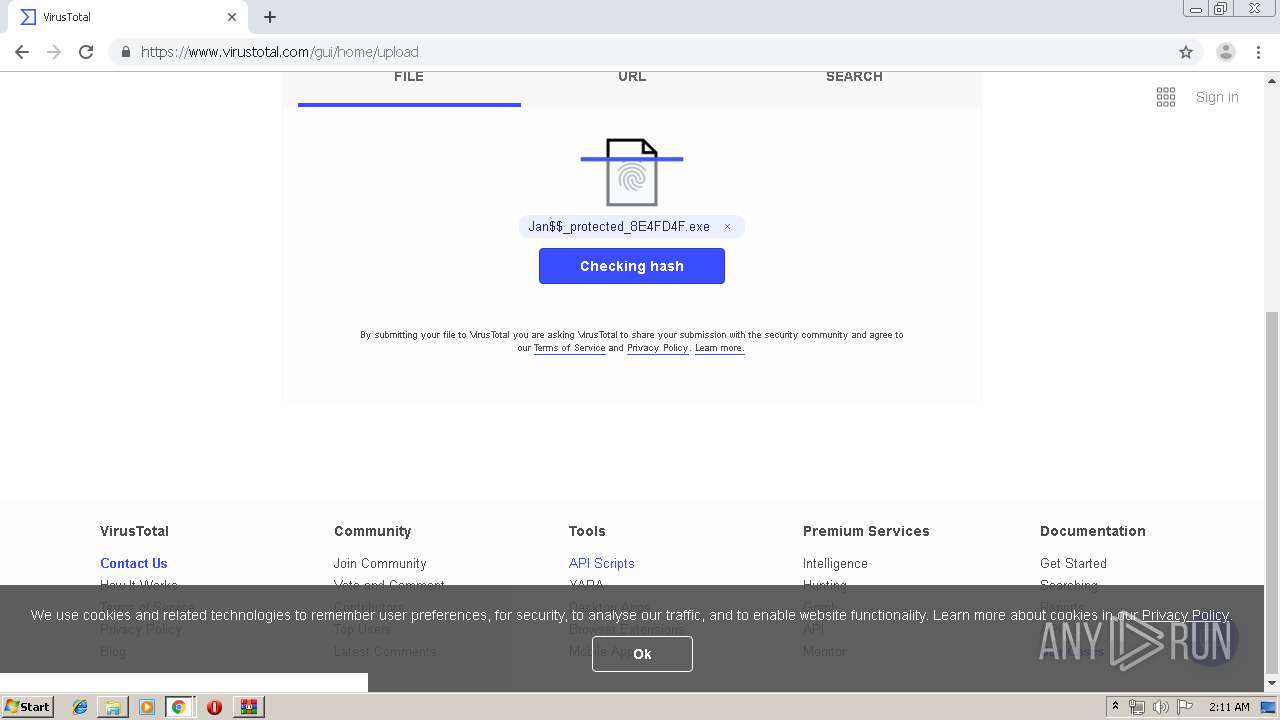
Task: Open the Join Community footer link
Action: [380, 563]
